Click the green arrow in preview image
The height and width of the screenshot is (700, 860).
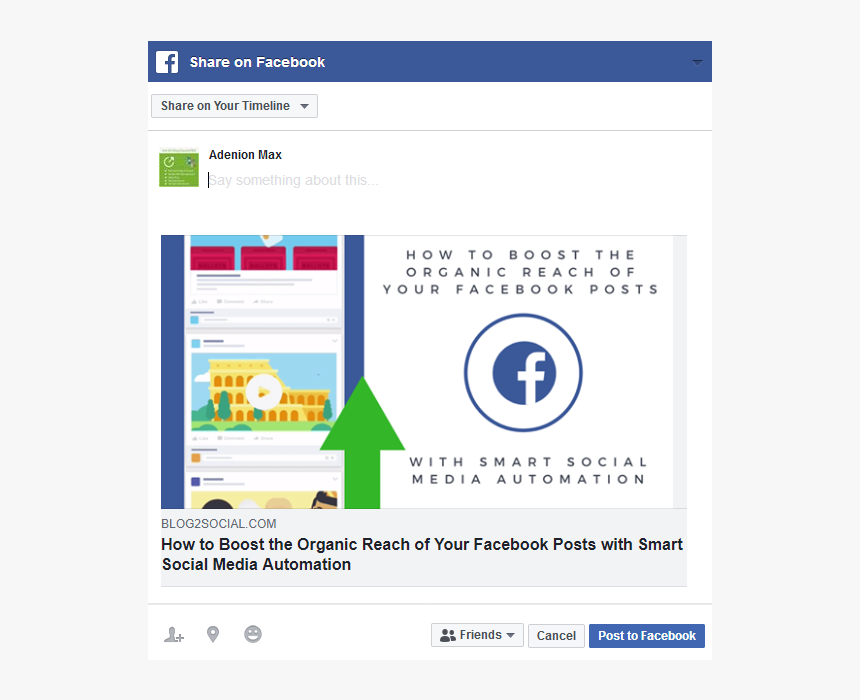(x=363, y=442)
